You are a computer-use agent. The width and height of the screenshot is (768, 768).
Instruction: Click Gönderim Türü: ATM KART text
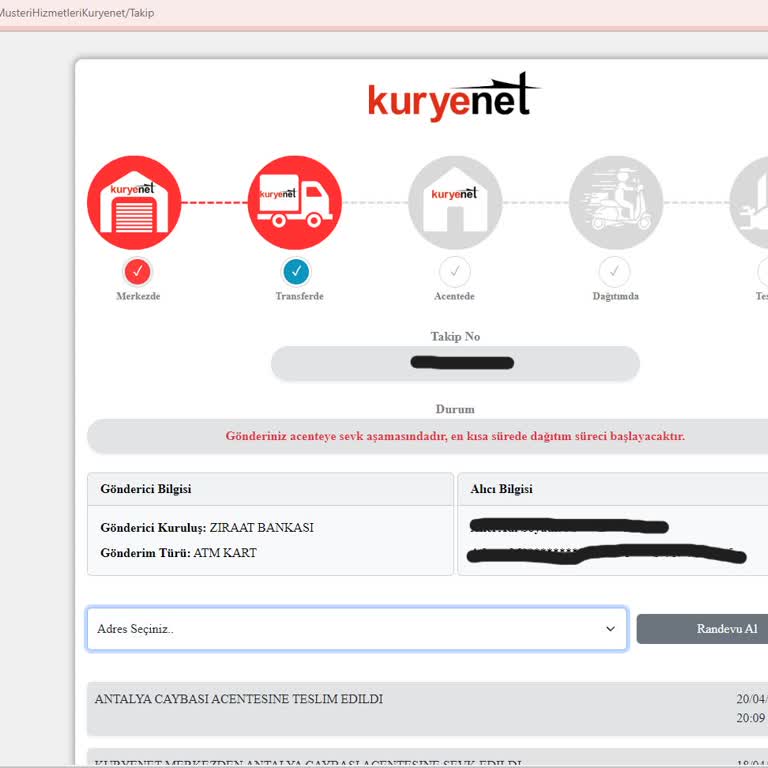[178, 553]
